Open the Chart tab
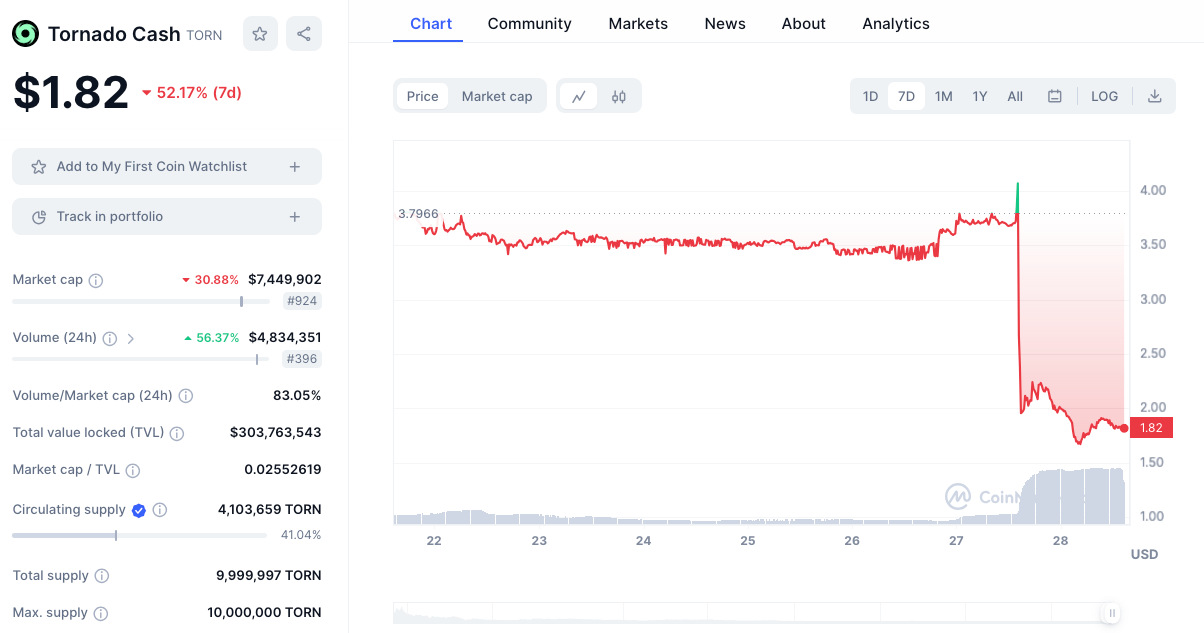The image size is (1204, 633). coord(431,23)
